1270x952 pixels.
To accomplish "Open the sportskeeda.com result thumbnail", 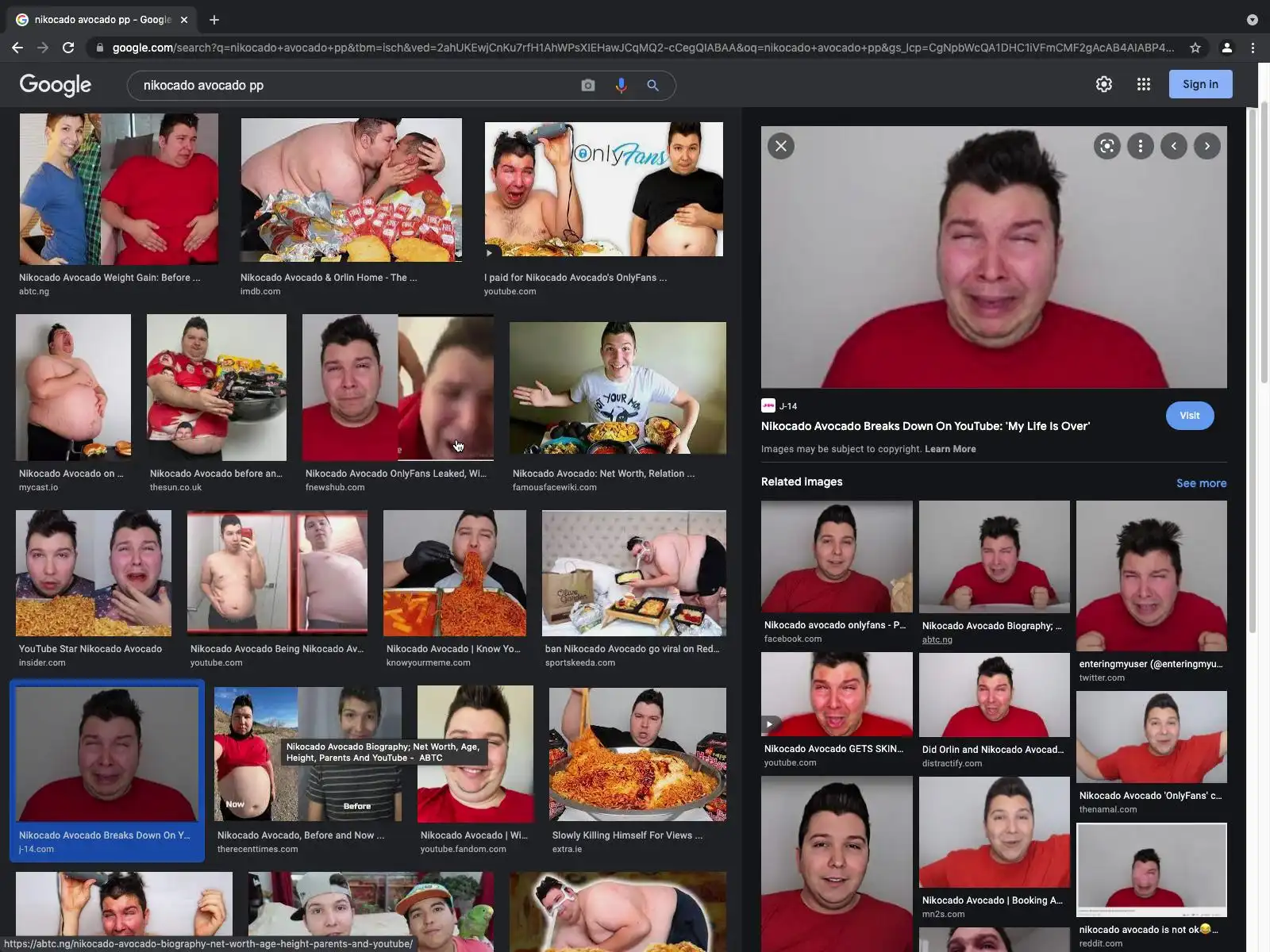I will [x=634, y=573].
